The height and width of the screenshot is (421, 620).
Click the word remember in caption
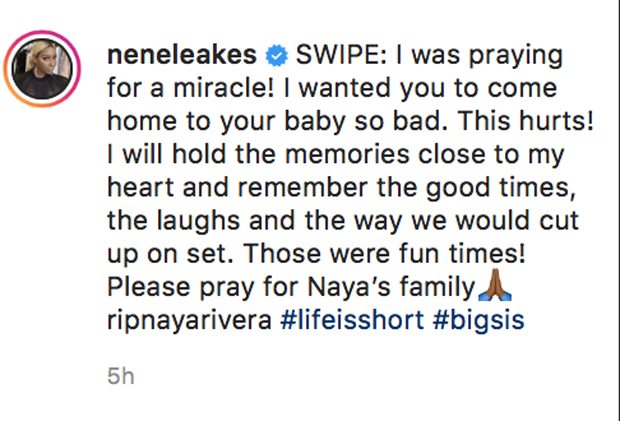click(302, 187)
